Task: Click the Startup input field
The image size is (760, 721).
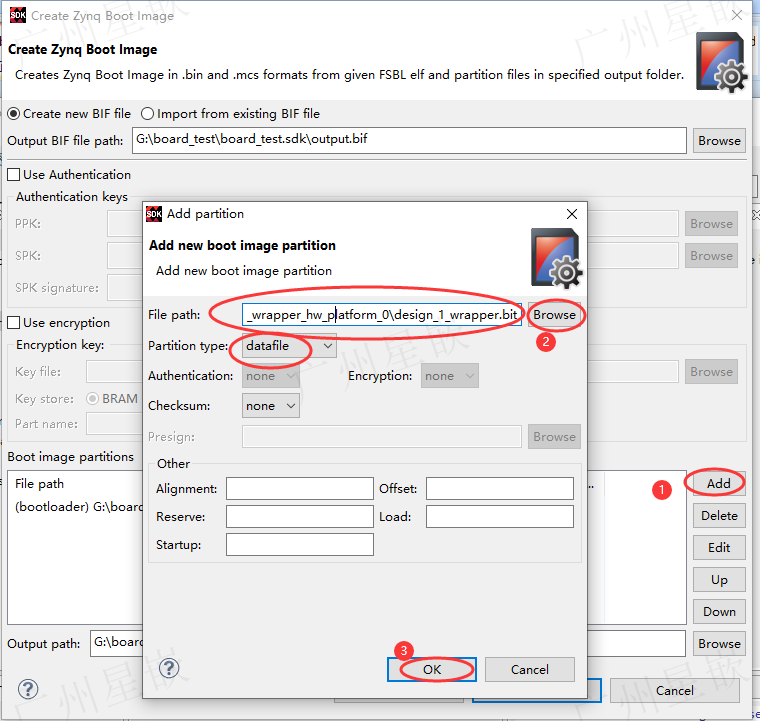Action: (300, 545)
